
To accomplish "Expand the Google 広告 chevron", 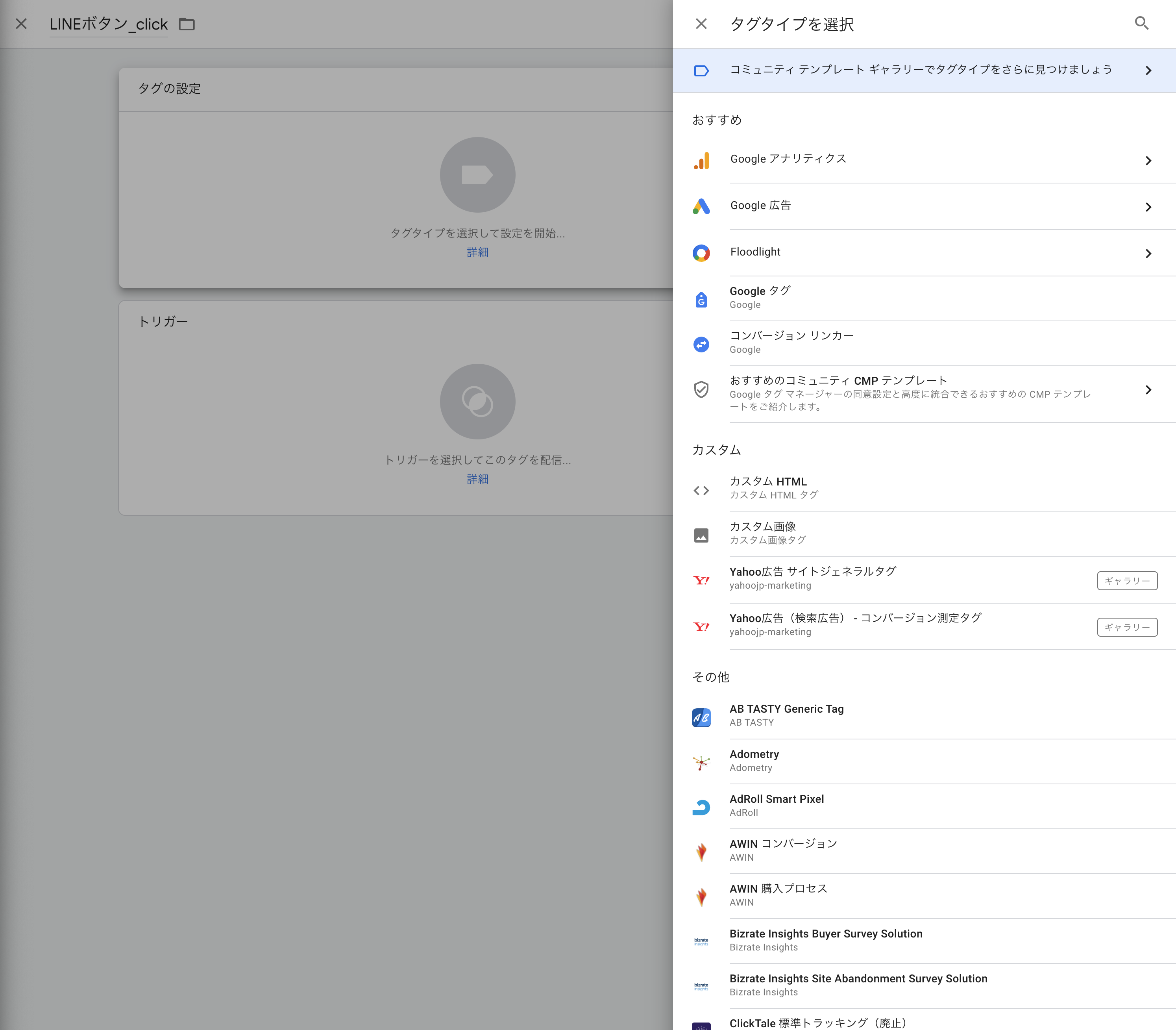I will click(1148, 207).
